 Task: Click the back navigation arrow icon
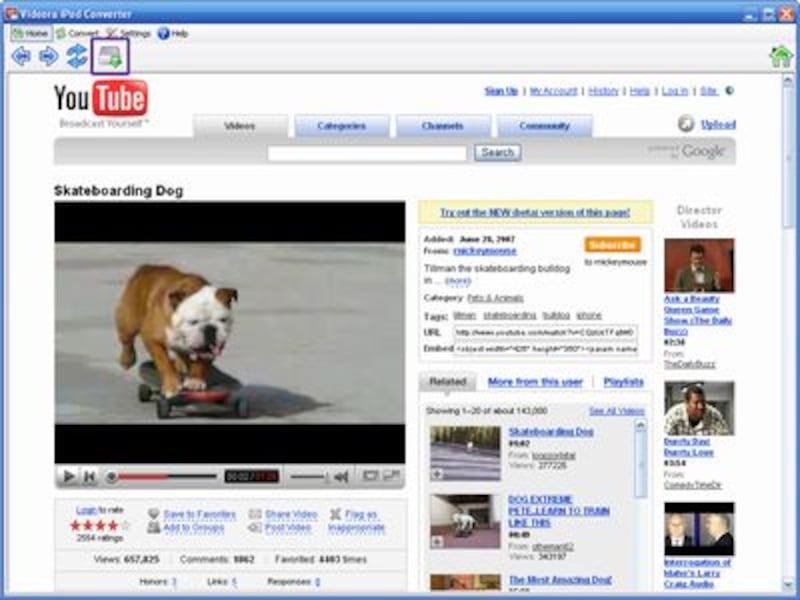click(x=22, y=53)
